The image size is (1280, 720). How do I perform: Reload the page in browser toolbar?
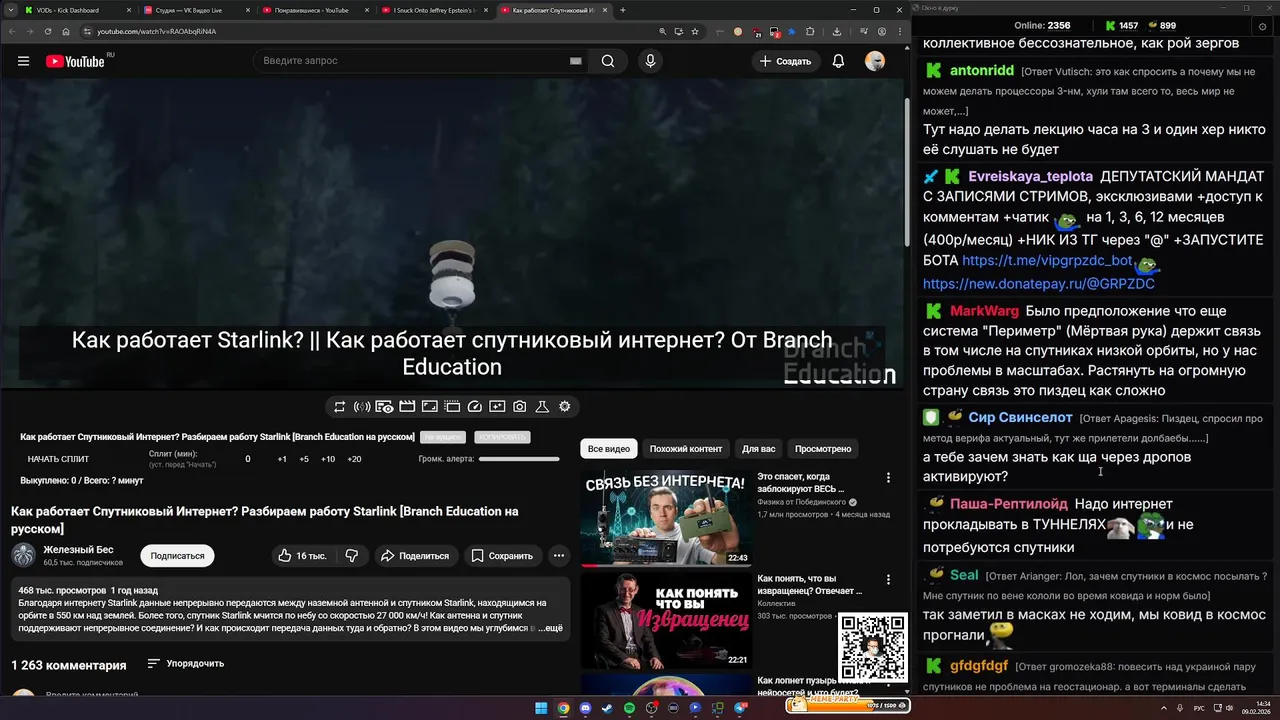(x=47, y=31)
